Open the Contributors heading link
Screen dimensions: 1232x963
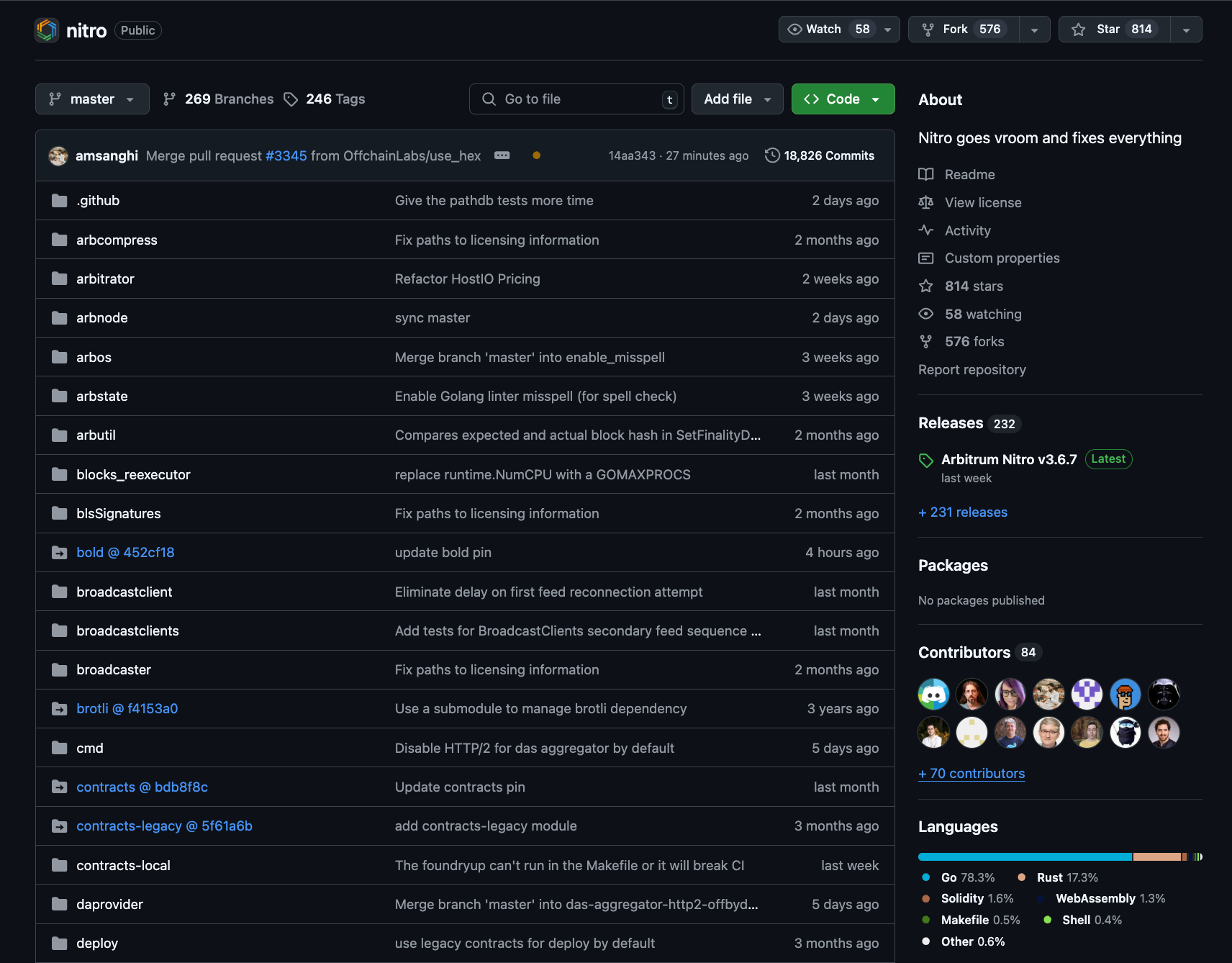pos(964,653)
